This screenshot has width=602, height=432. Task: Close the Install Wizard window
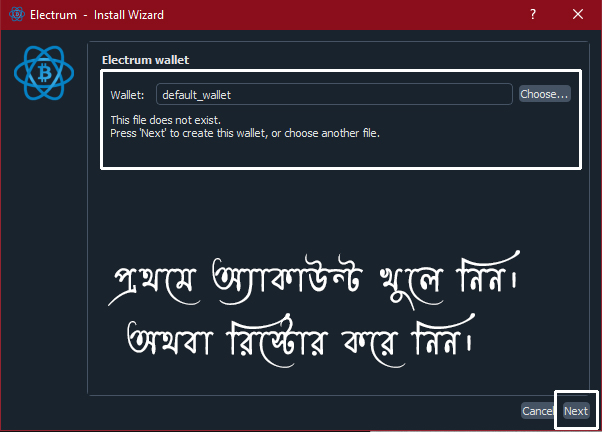(x=577, y=15)
